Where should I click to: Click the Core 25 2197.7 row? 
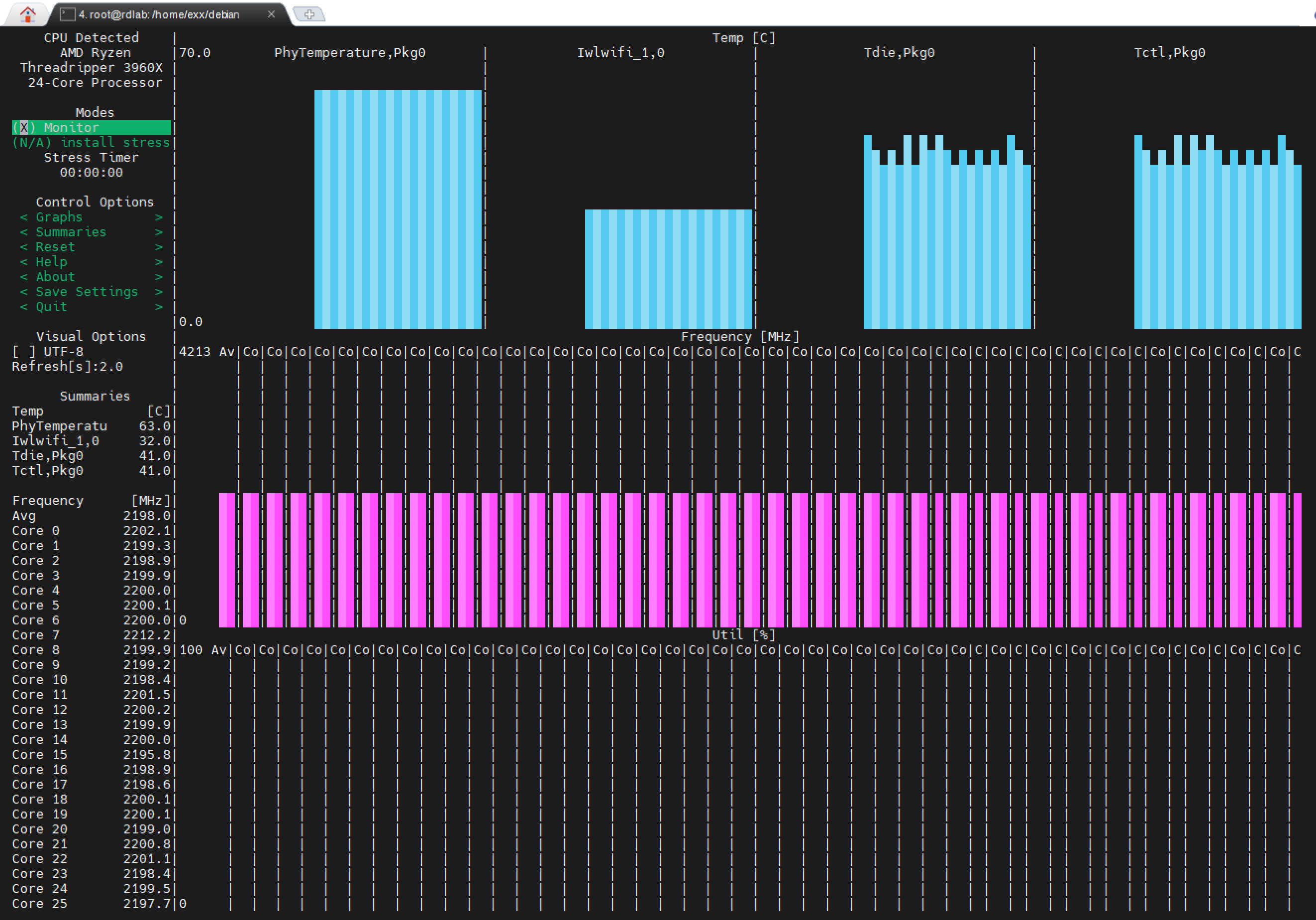click(91, 904)
